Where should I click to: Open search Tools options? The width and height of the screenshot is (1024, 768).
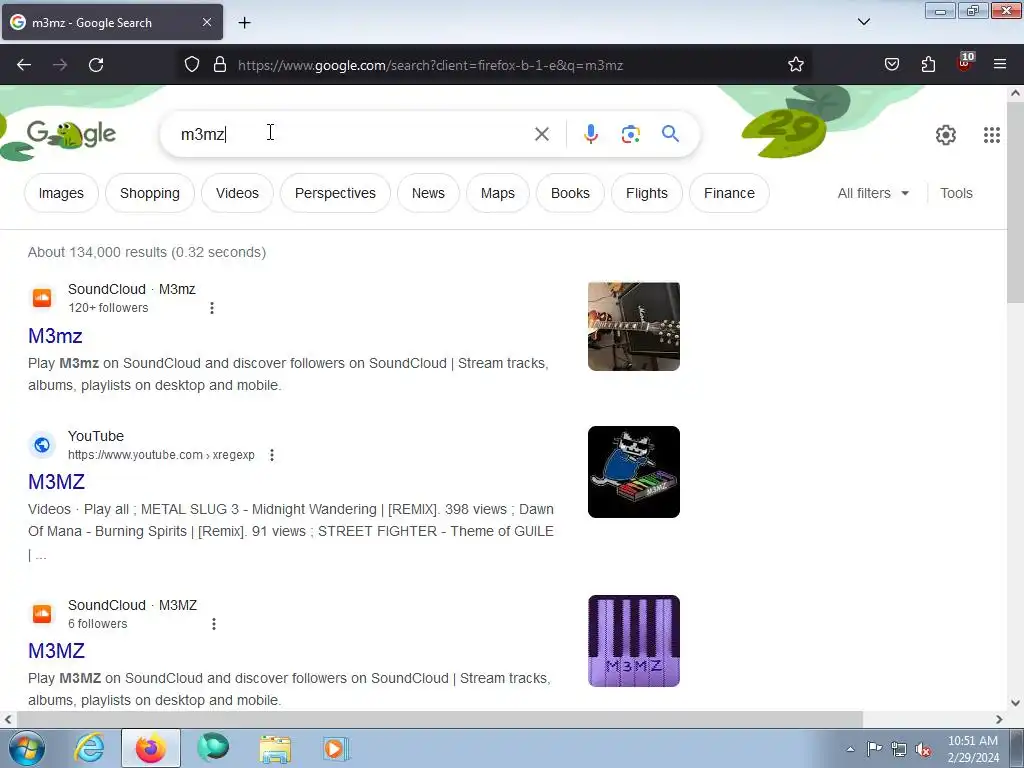coord(956,193)
